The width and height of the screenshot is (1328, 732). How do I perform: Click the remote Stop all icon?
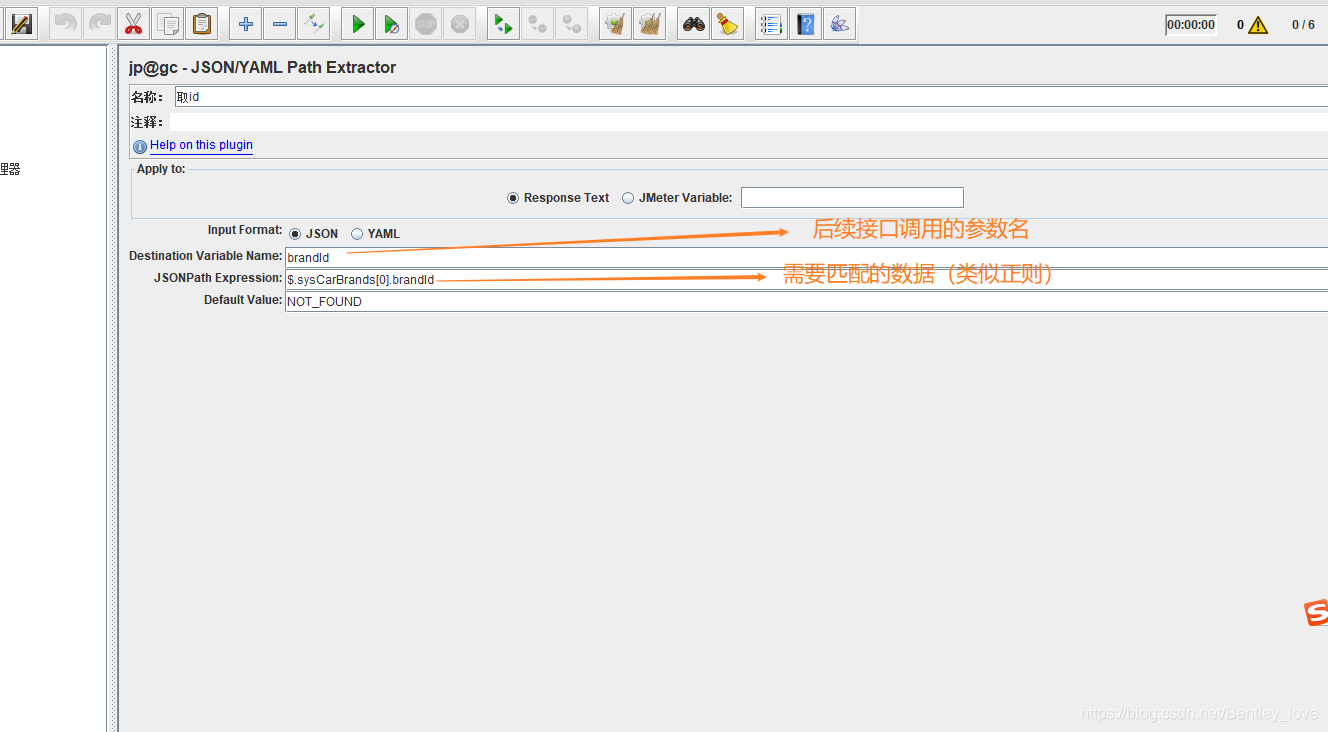[538, 24]
